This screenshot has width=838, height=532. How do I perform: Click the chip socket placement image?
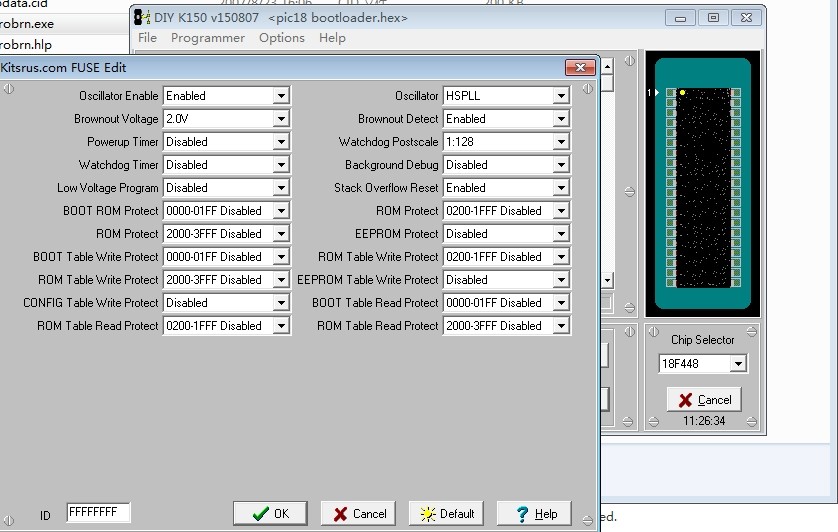703,184
